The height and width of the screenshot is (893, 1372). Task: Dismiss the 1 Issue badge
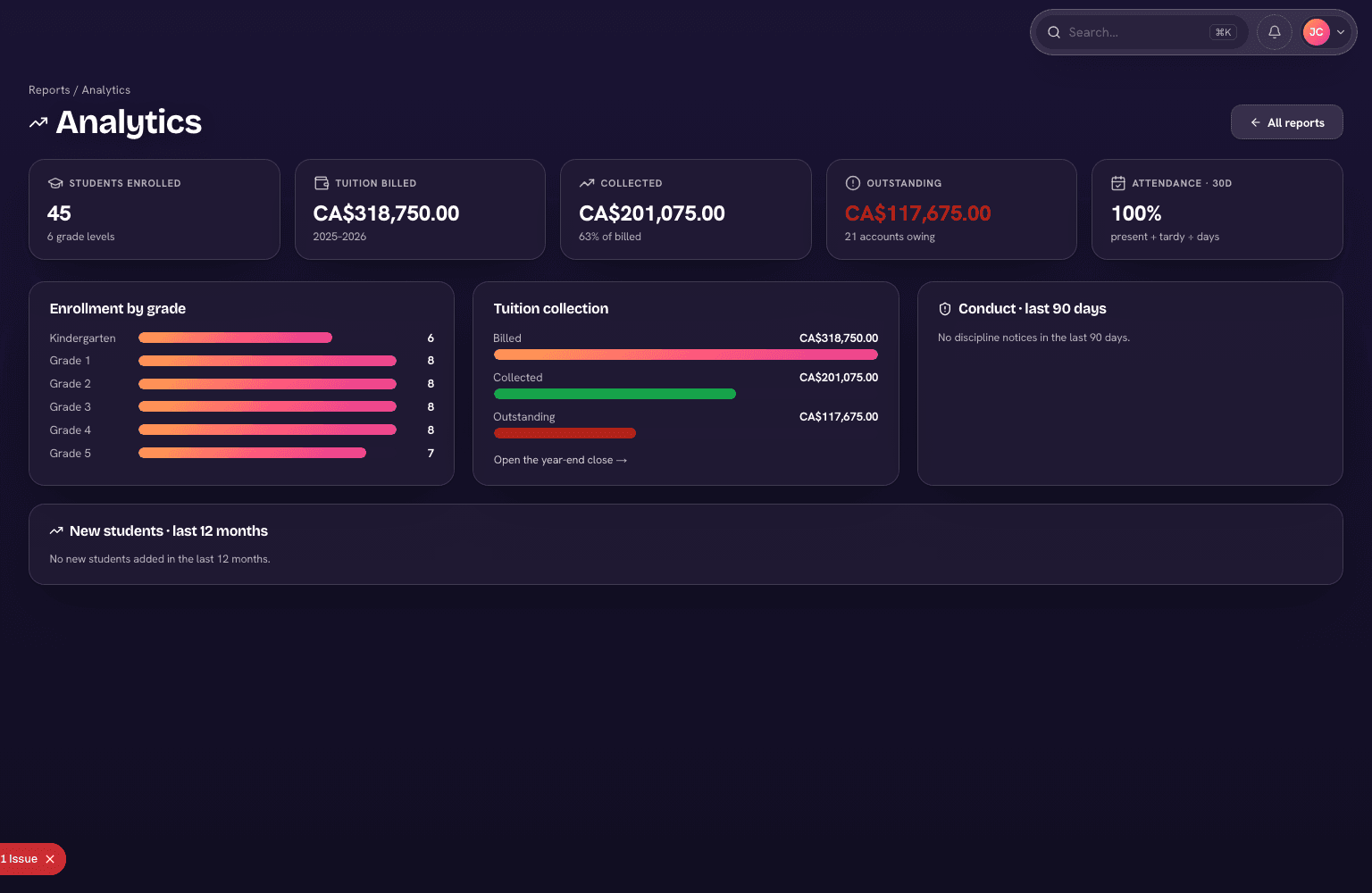point(50,859)
